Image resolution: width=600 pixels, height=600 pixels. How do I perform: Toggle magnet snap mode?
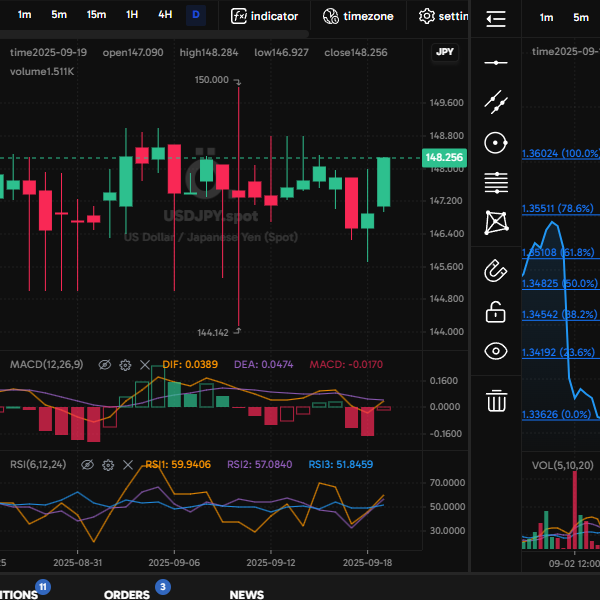pyautogui.click(x=495, y=270)
